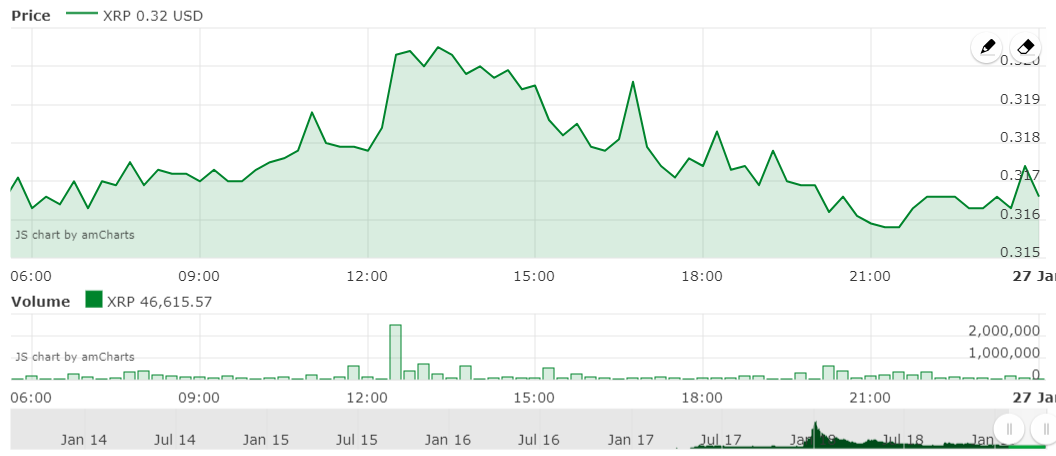The image size is (1056, 456).
Task: Click the JS chart by amCharts link in volume panel
Action: click(x=75, y=357)
